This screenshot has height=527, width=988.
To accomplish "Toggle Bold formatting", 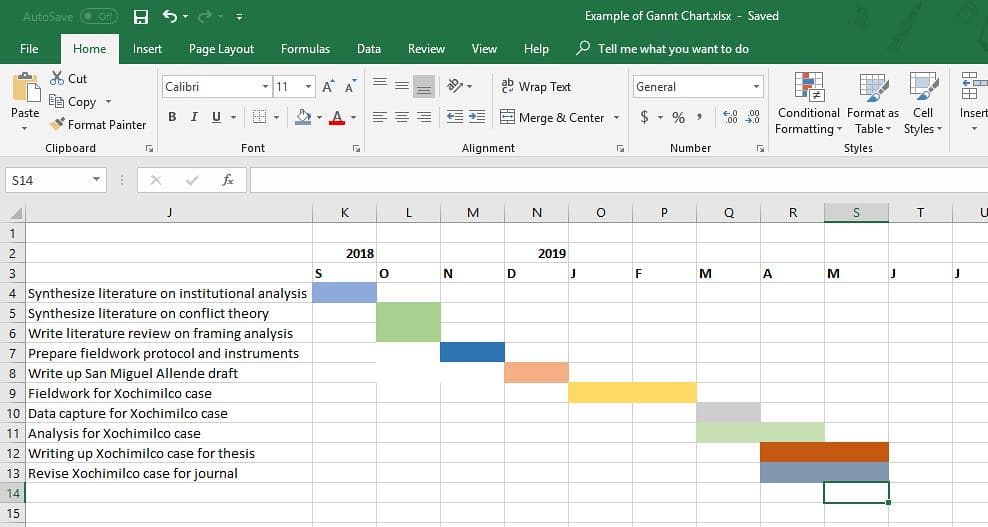I will coord(172,117).
